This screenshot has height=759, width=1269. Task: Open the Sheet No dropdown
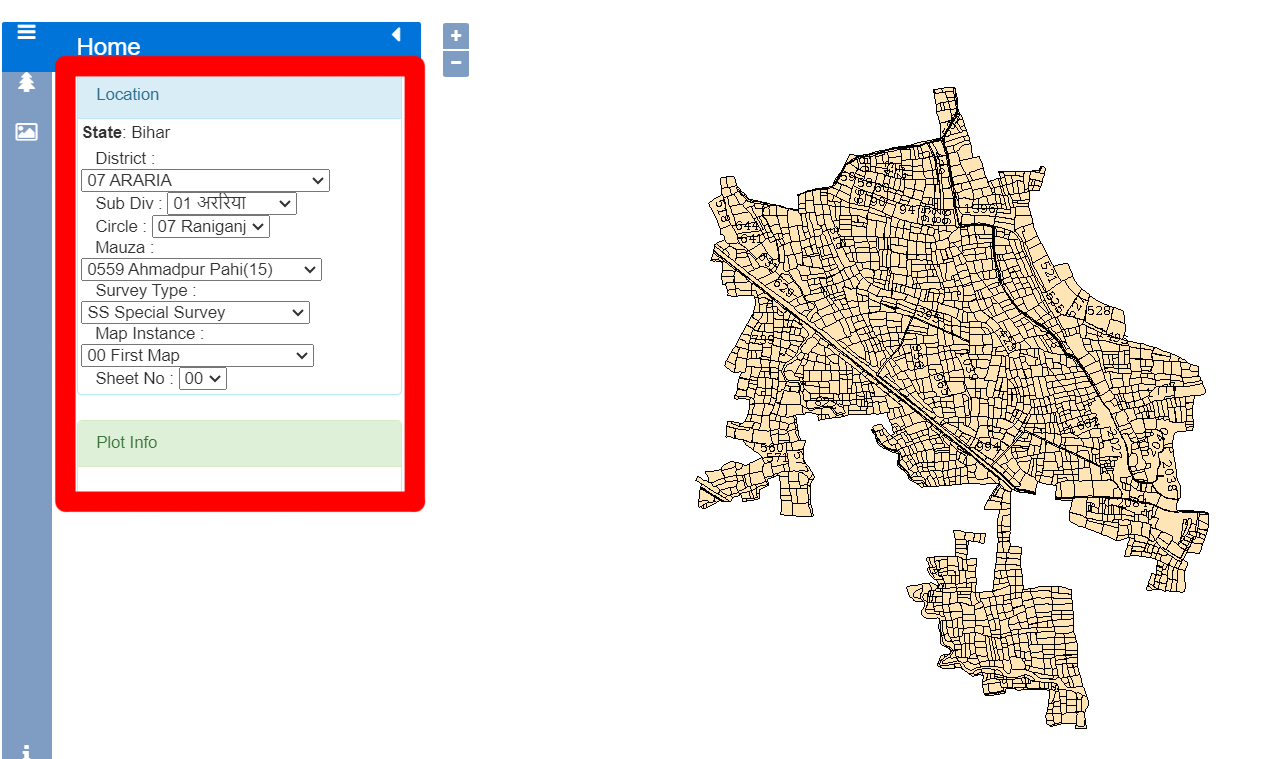pyautogui.click(x=203, y=379)
